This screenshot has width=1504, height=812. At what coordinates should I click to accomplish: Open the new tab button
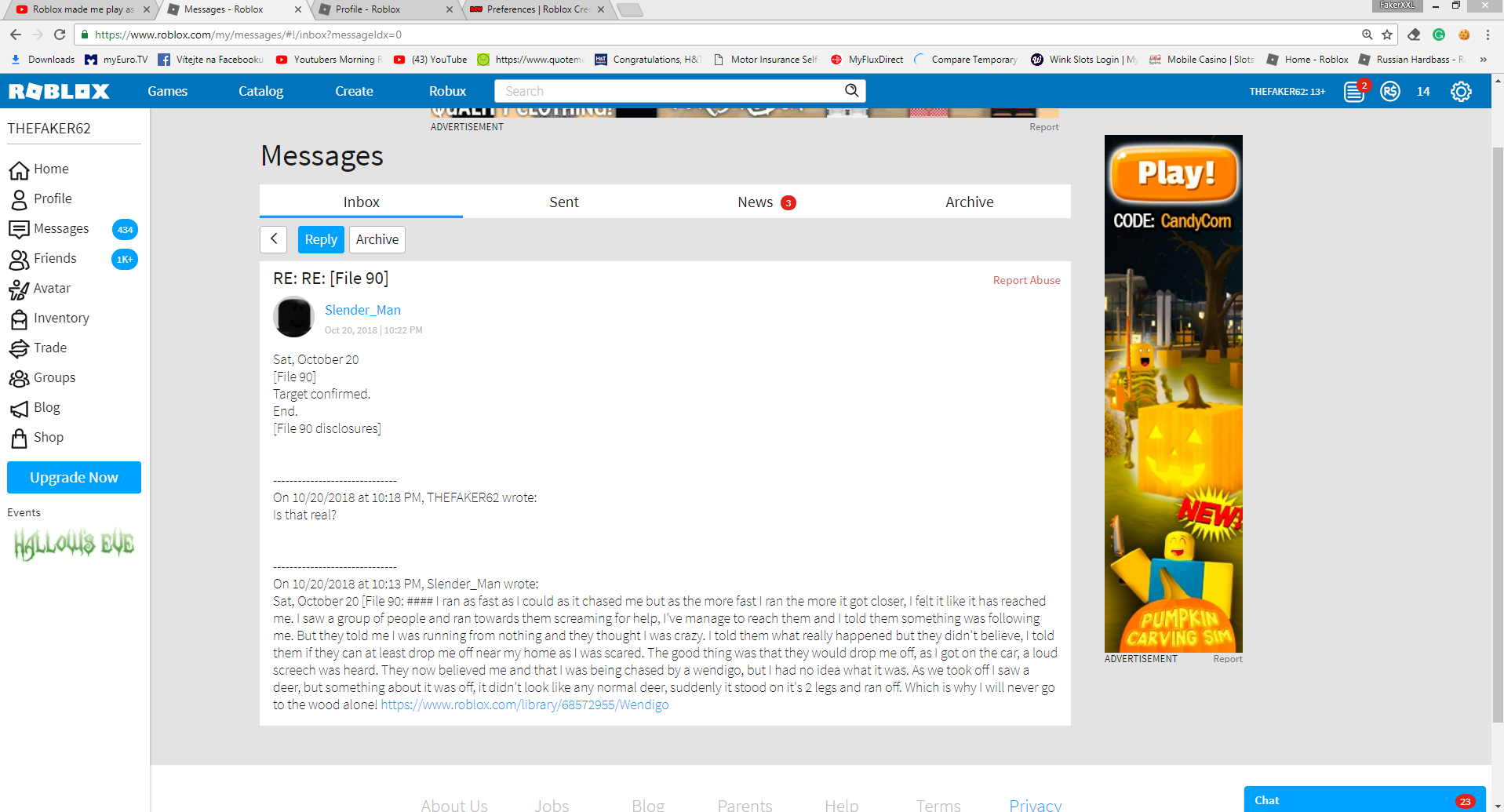click(x=630, y=9)
